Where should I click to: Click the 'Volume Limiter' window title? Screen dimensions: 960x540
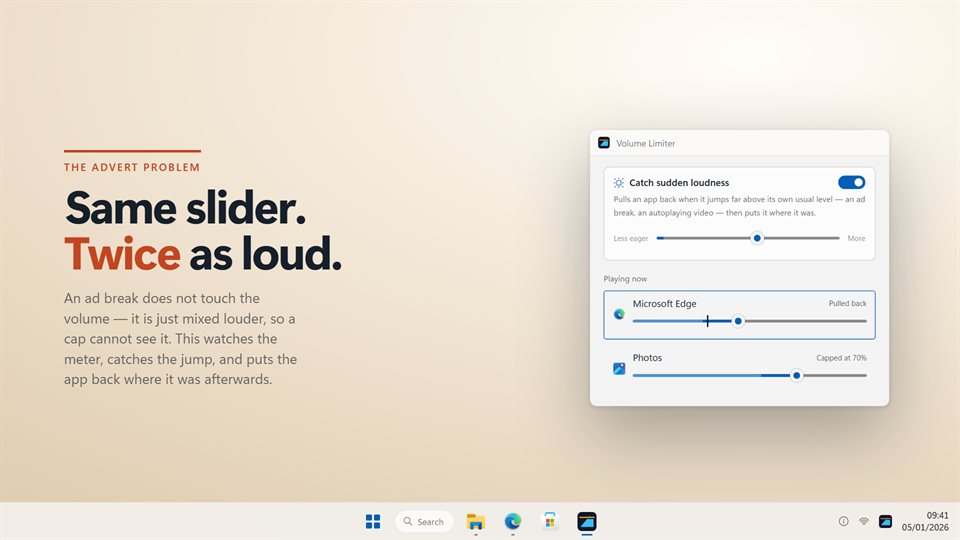(645, 143)
